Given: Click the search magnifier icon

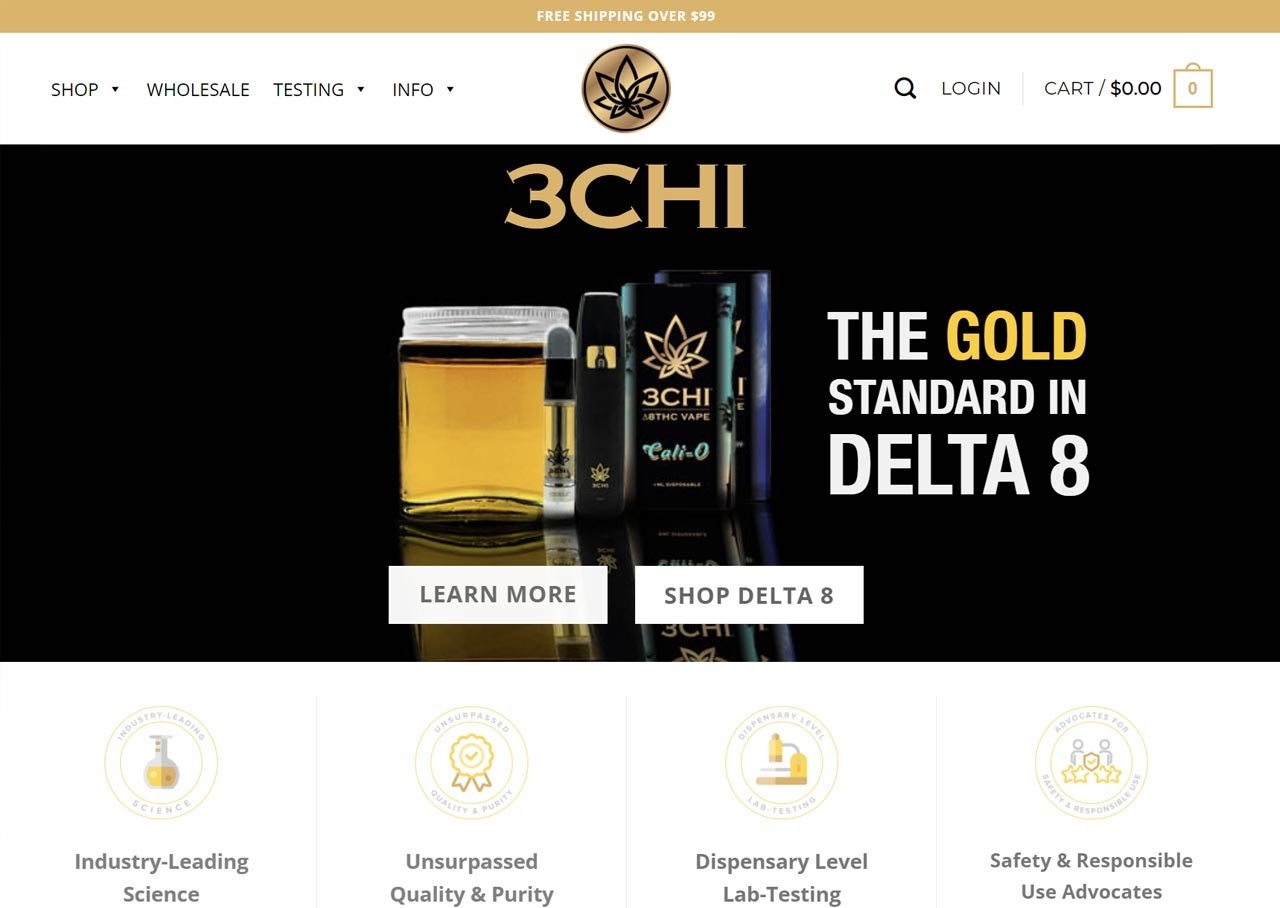Looking at the screenshot, I should [x=905, y=89].
